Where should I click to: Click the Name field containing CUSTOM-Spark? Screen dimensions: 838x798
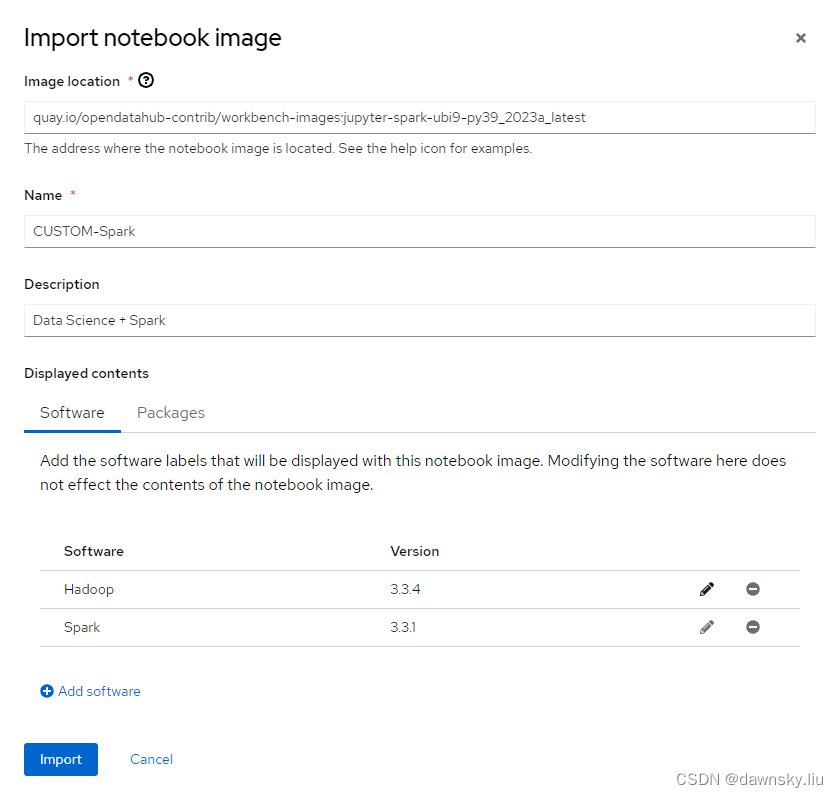(x=419, y=231)
